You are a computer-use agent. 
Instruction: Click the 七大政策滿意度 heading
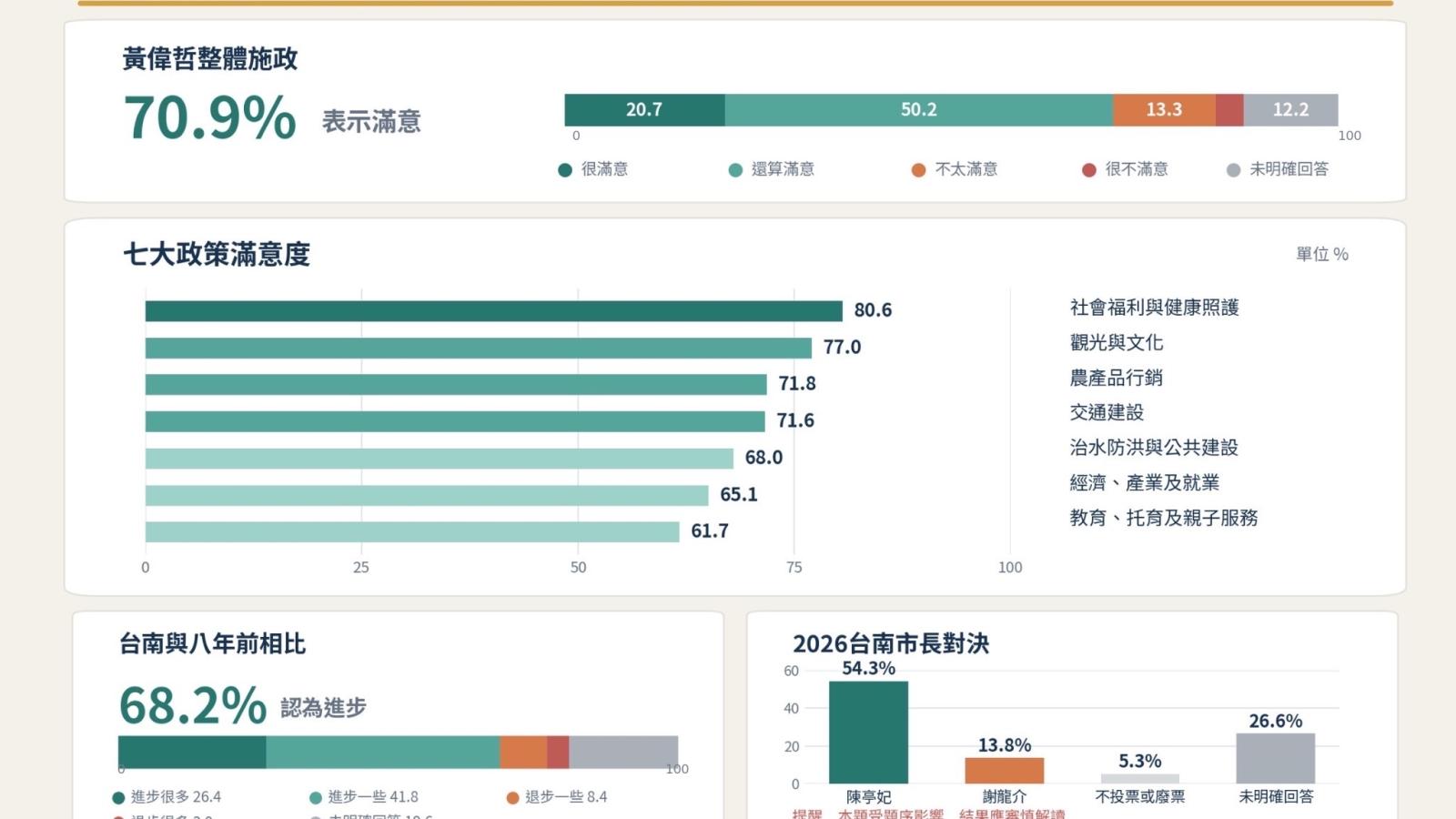tap(217, 255)
